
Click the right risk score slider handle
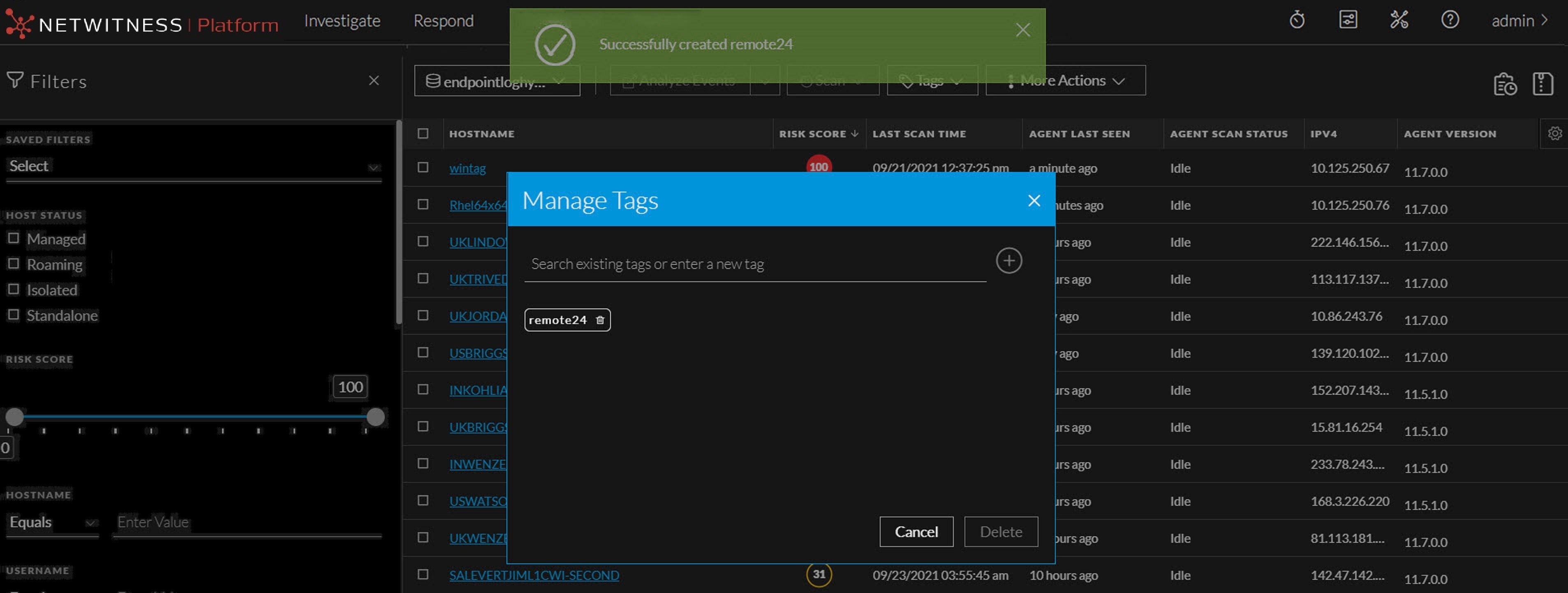coord(376,417)
